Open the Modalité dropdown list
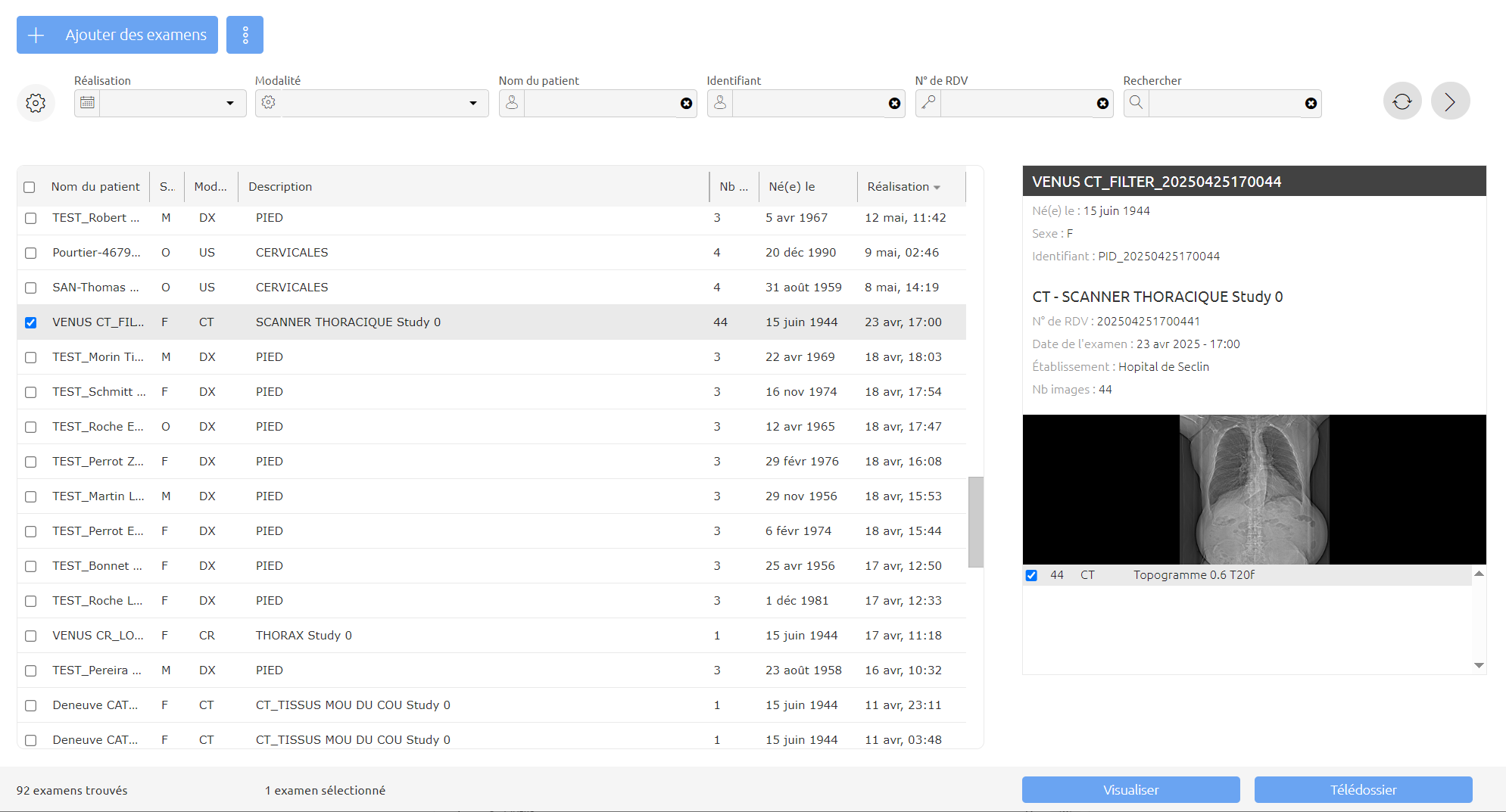Image resolution: width=1506 pixels, height=812 pixels. point(473,104)
